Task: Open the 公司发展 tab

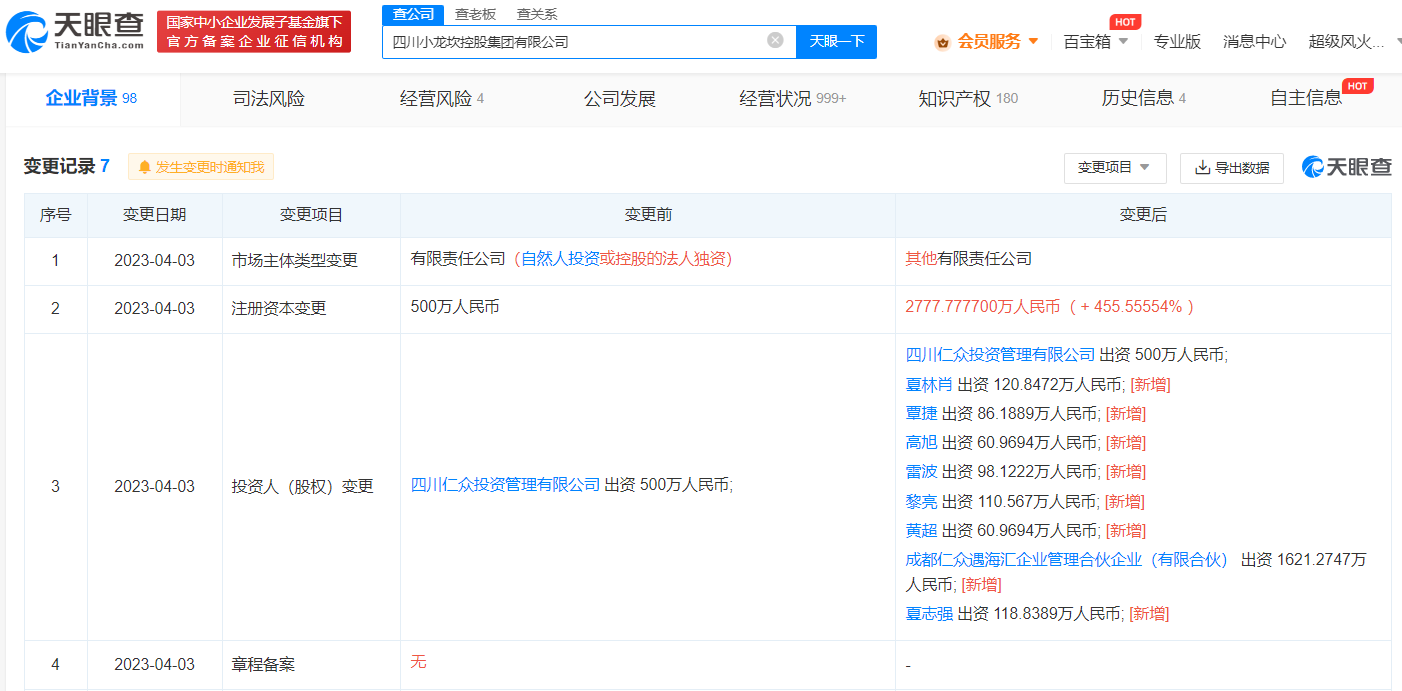Action: click(620, 98)
